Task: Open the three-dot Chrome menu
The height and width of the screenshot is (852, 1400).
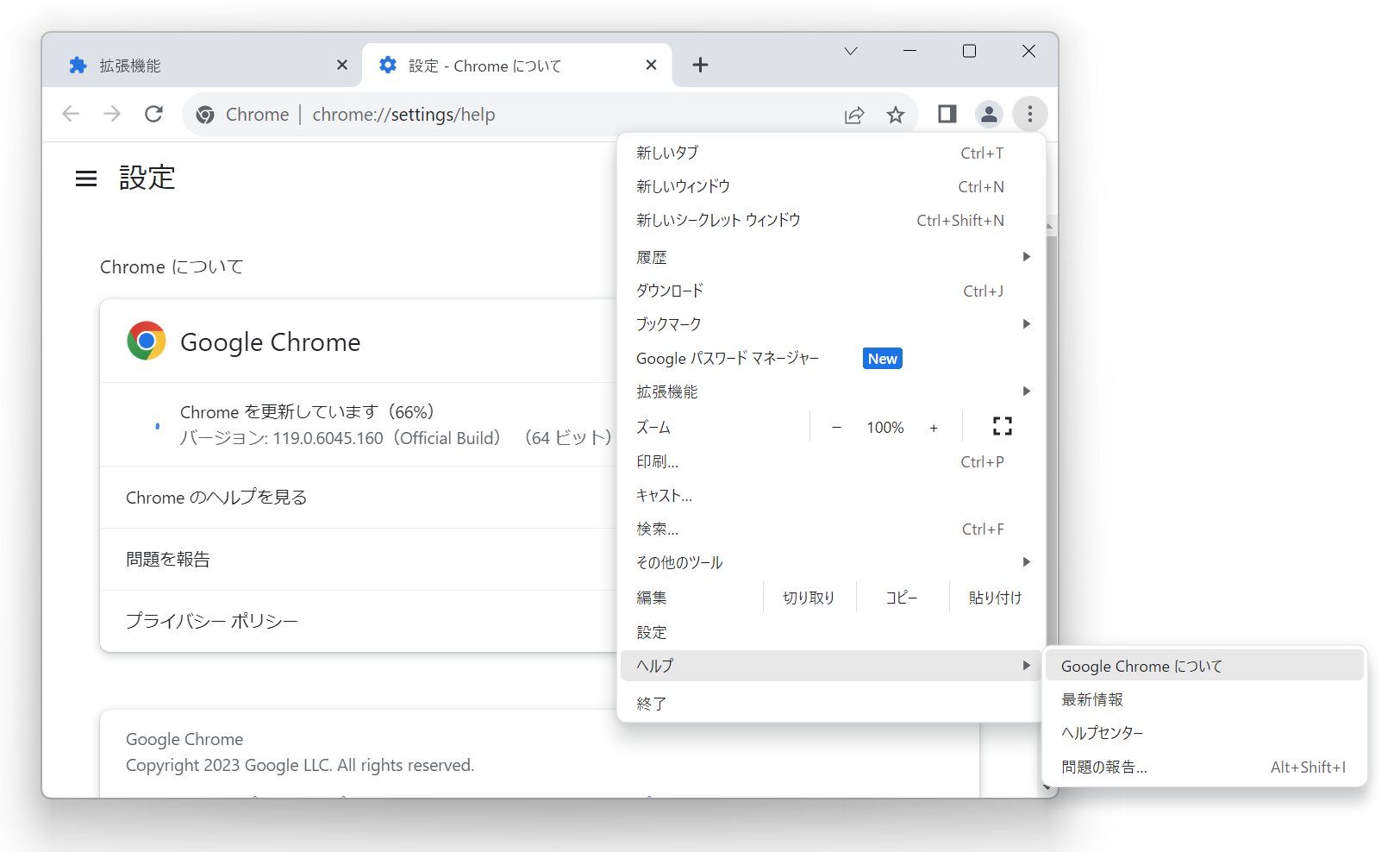Action: [1030, 114]
